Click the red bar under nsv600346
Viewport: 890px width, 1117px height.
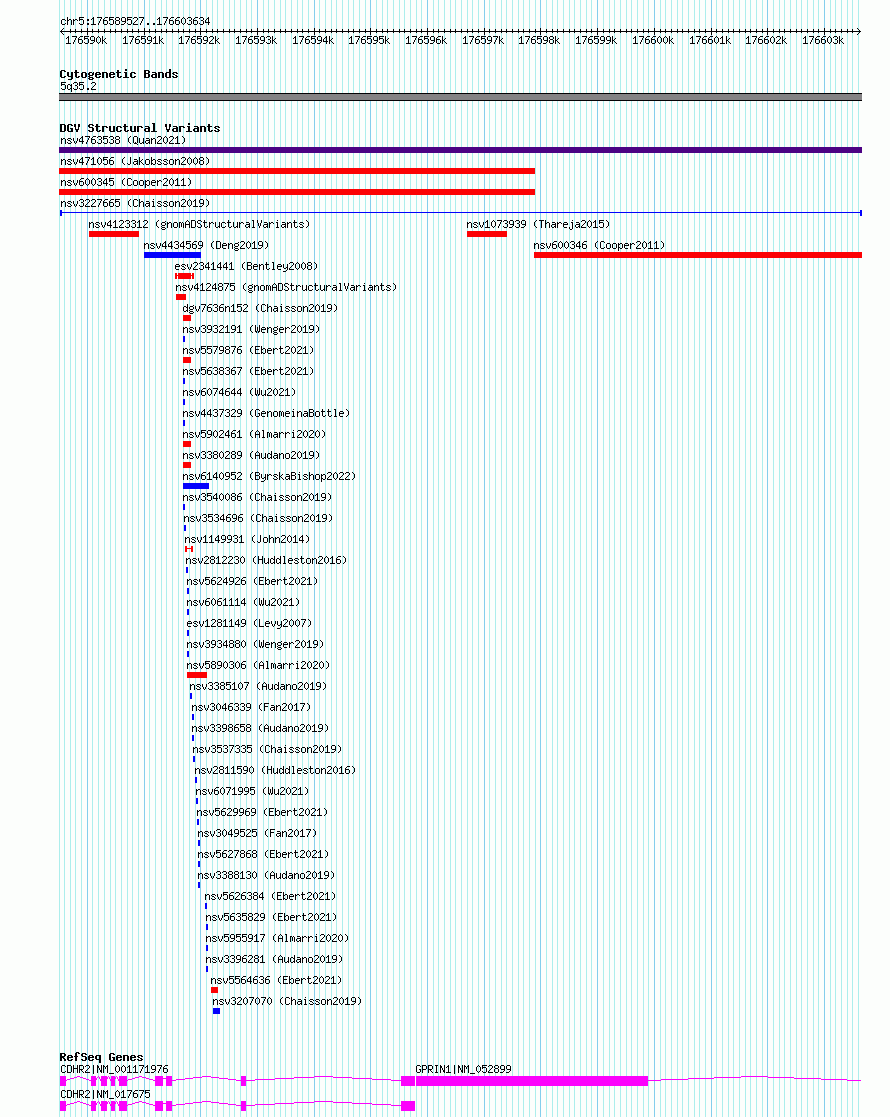(698, 255)
